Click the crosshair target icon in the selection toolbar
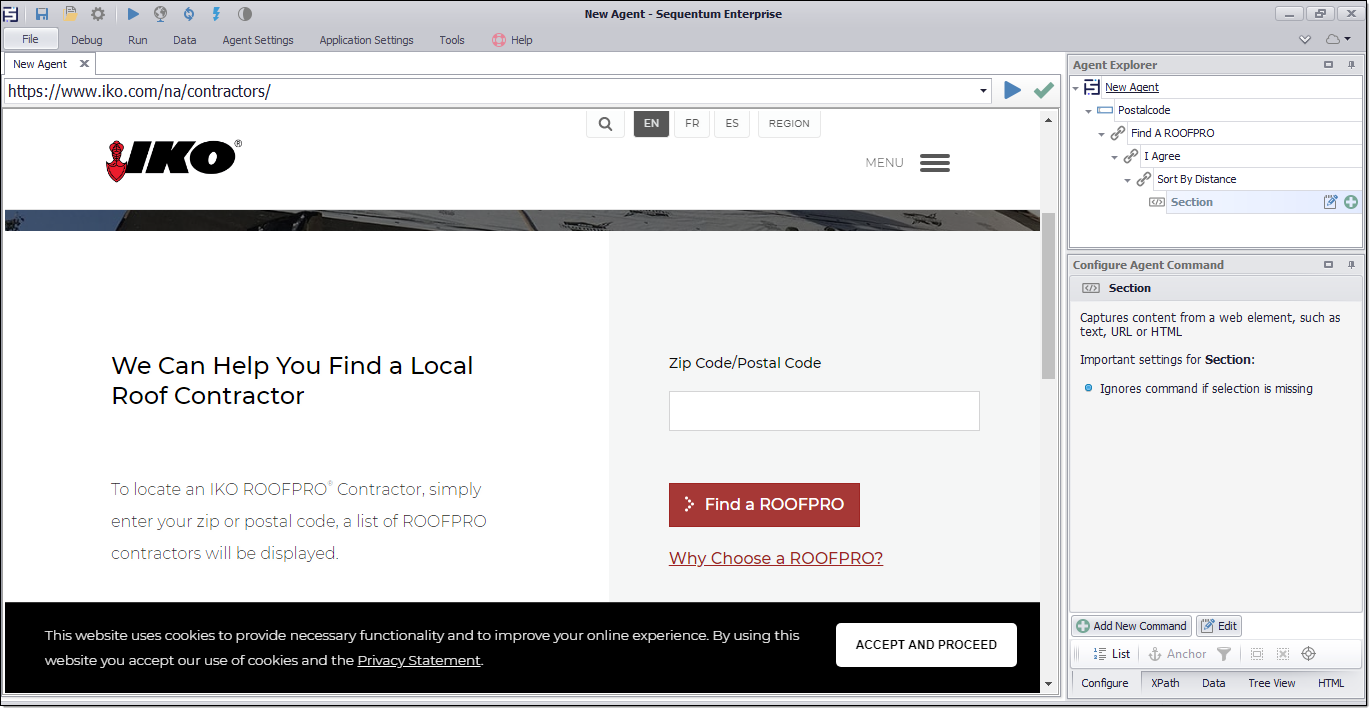Image resolution: width=1372 pixels, height=711 pixels. [1308, 654]
